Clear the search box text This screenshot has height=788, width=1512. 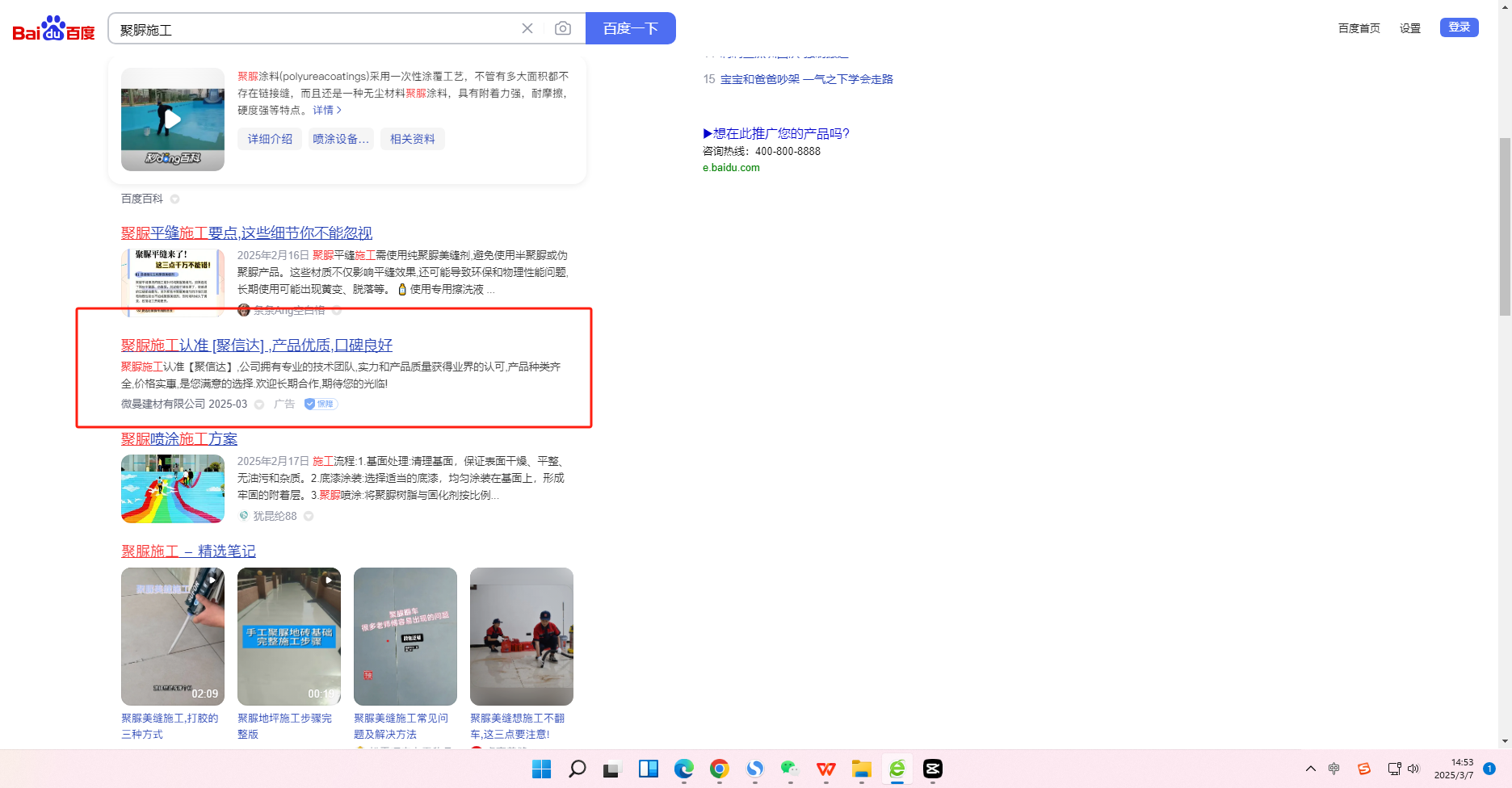(527, 28)
